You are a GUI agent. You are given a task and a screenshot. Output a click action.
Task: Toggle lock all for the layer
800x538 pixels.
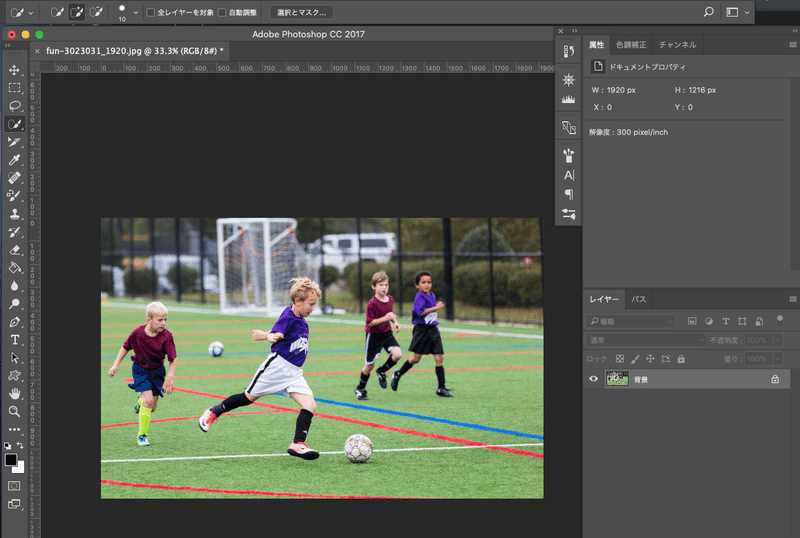681,359
